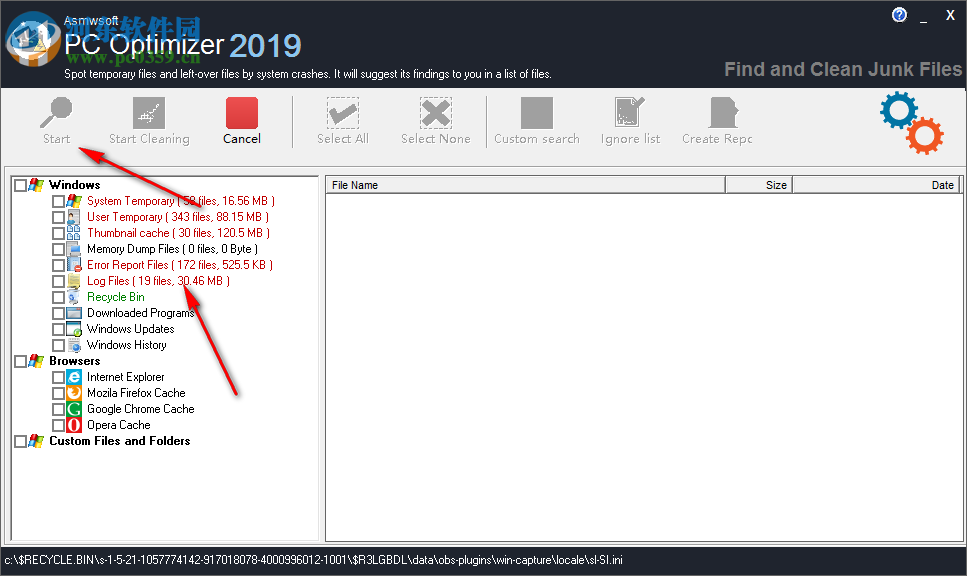Screen dimensions: 967x576
Task: Enable the Google Chrome Cache checkbox
Action: click(x=58, y=409)
